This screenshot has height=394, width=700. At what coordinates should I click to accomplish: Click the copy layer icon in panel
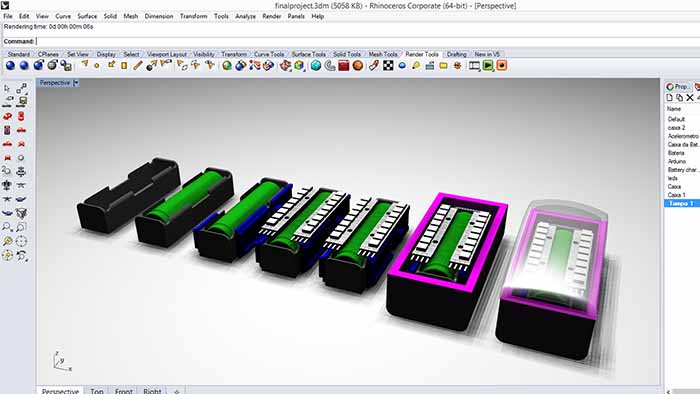[679, 97]
